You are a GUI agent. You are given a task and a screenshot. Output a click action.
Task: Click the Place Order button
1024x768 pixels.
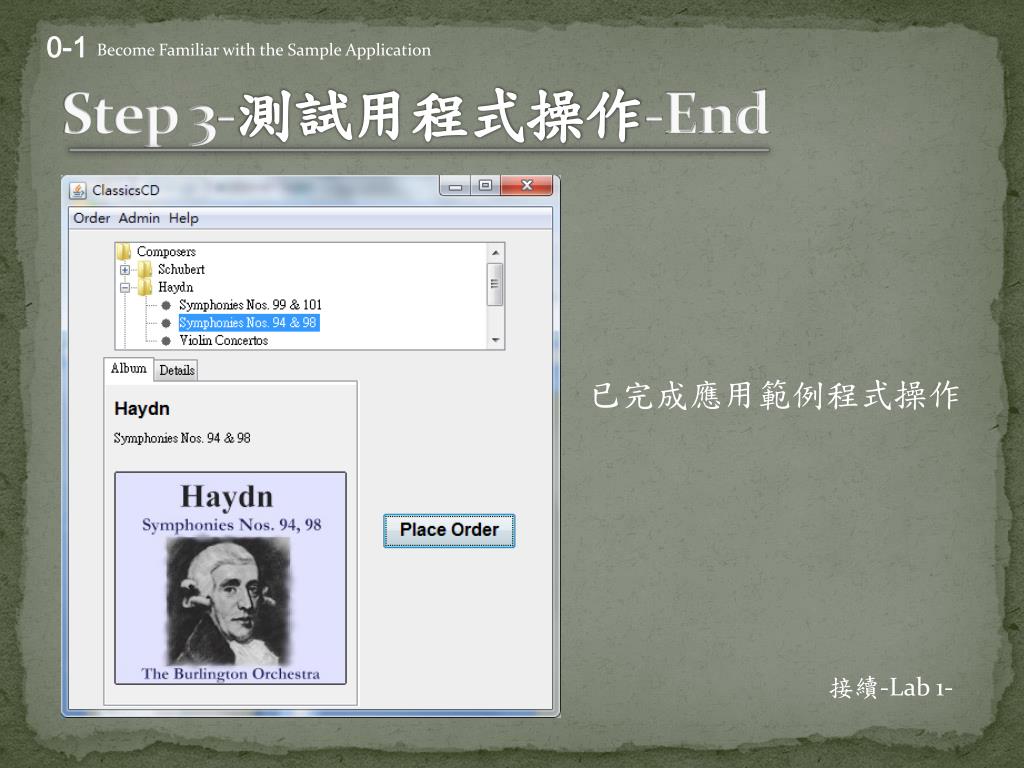(449, 530)
